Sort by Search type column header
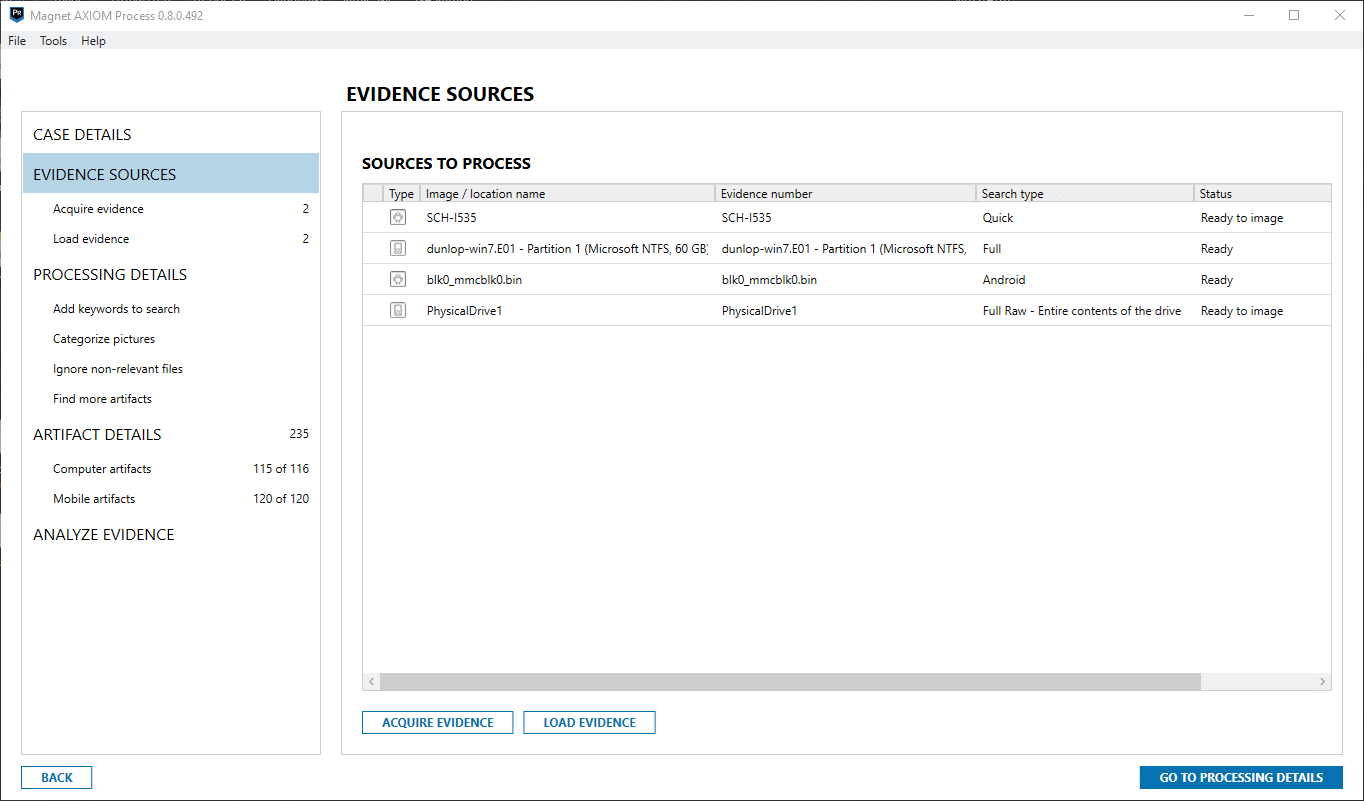The height and width of the screenshot is (801, 1364). (1085, 194)
